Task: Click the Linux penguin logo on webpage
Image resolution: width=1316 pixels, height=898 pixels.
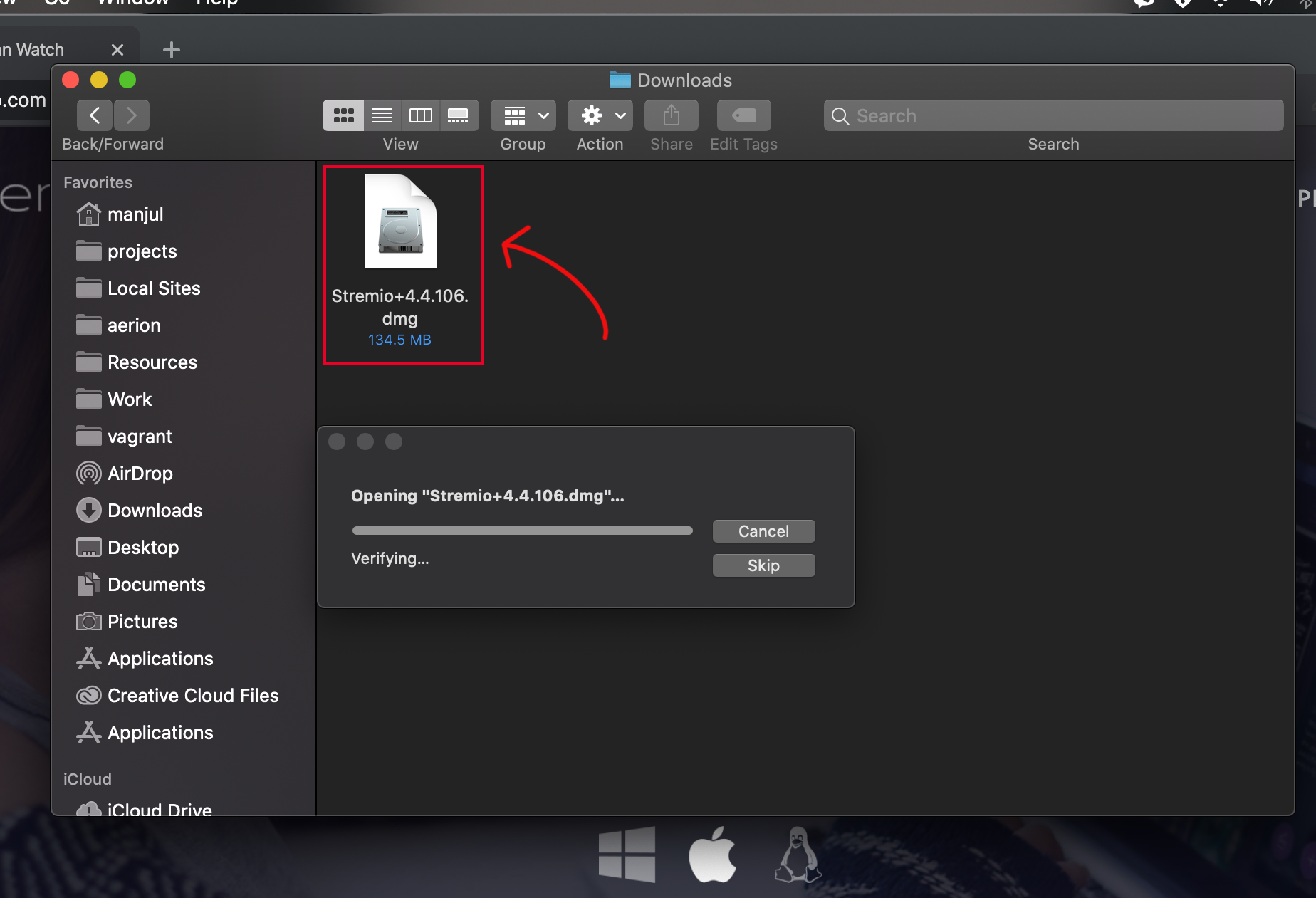Action: pyautogui.click(x=798, y=854)
